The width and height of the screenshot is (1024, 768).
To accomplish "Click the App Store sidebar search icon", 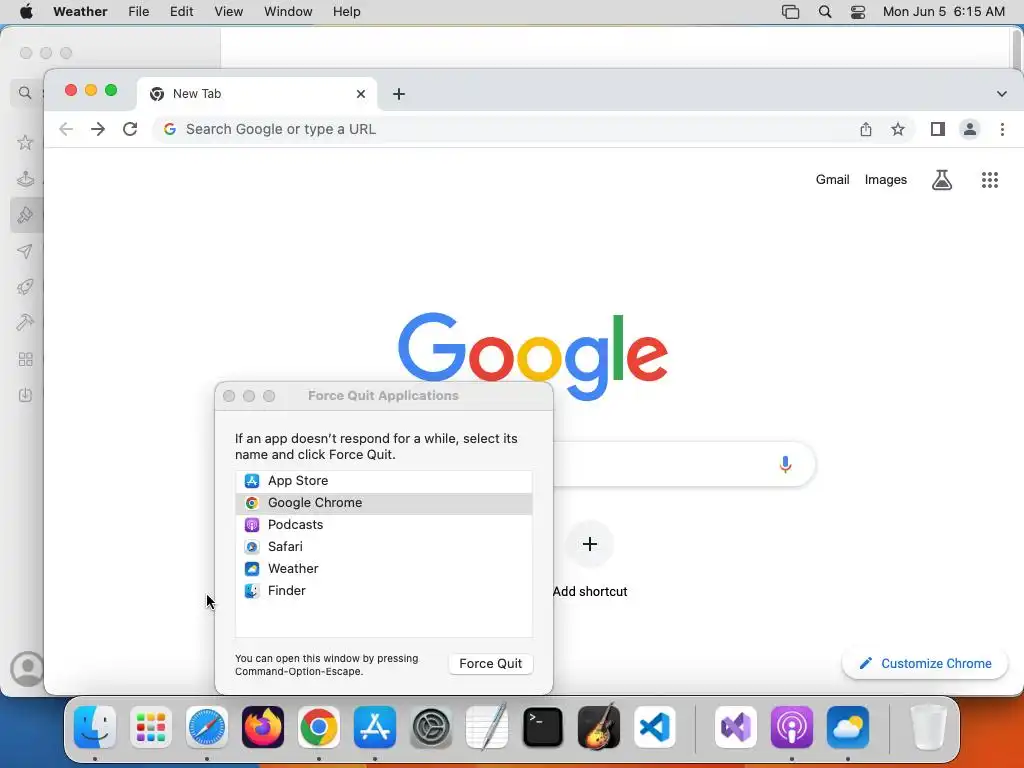I will [x=25, y=93].
